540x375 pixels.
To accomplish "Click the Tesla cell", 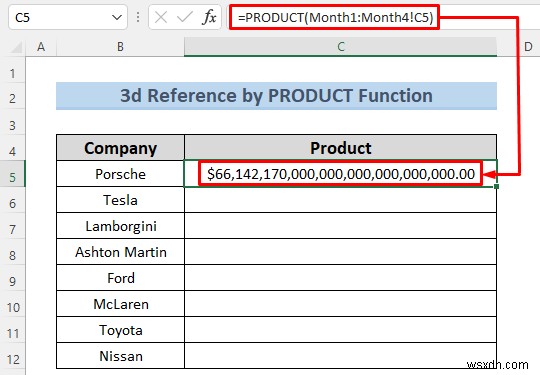I will [120, 200].
